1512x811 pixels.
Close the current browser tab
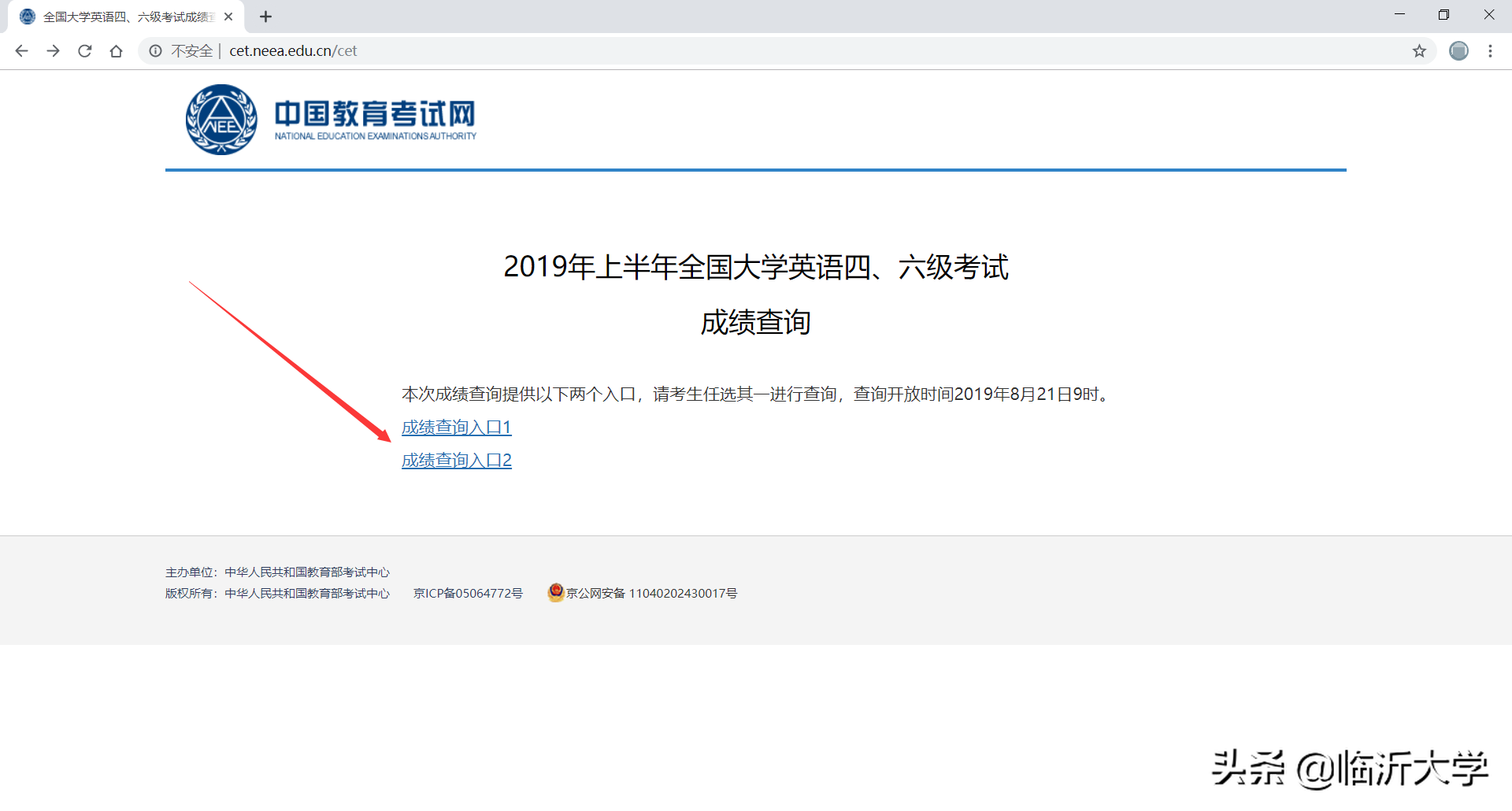point(228,16)
